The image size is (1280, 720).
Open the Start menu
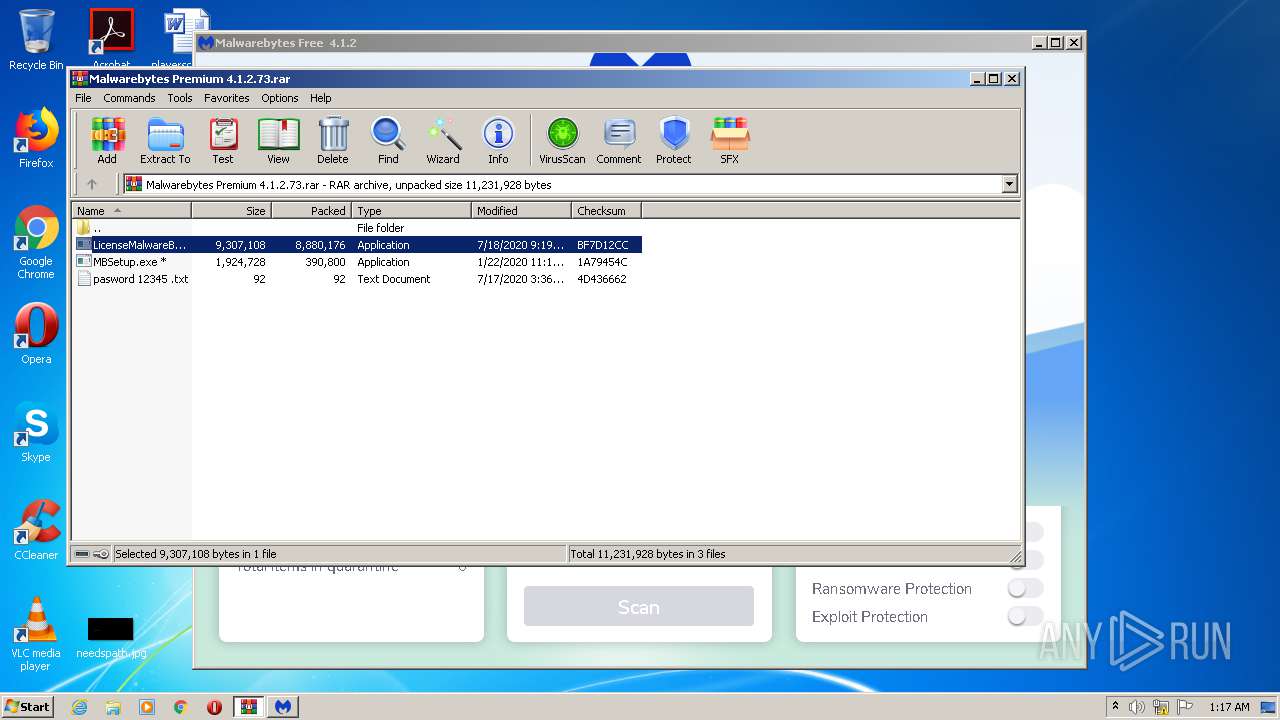(27, 707)
